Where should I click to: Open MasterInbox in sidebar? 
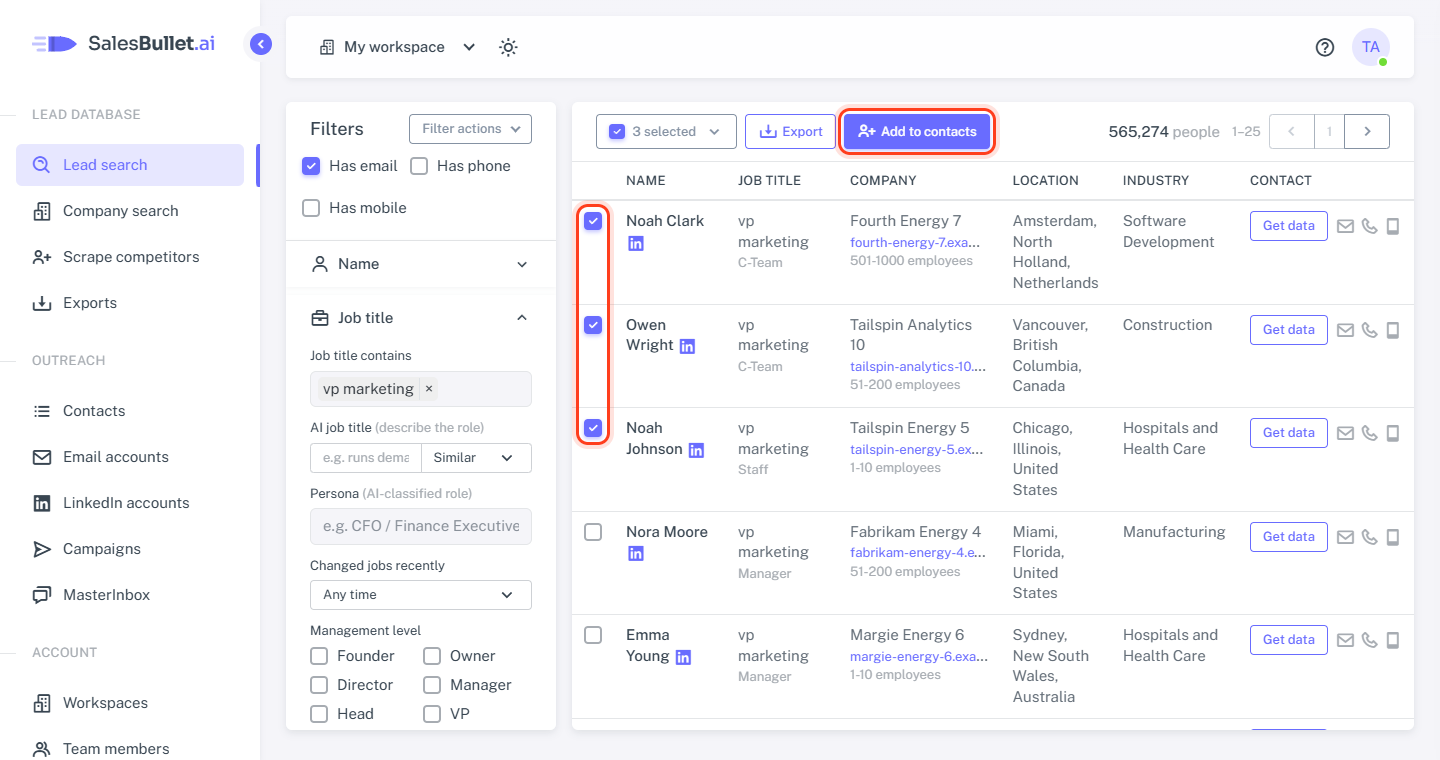pyautogui.click(x=130, y=595)
